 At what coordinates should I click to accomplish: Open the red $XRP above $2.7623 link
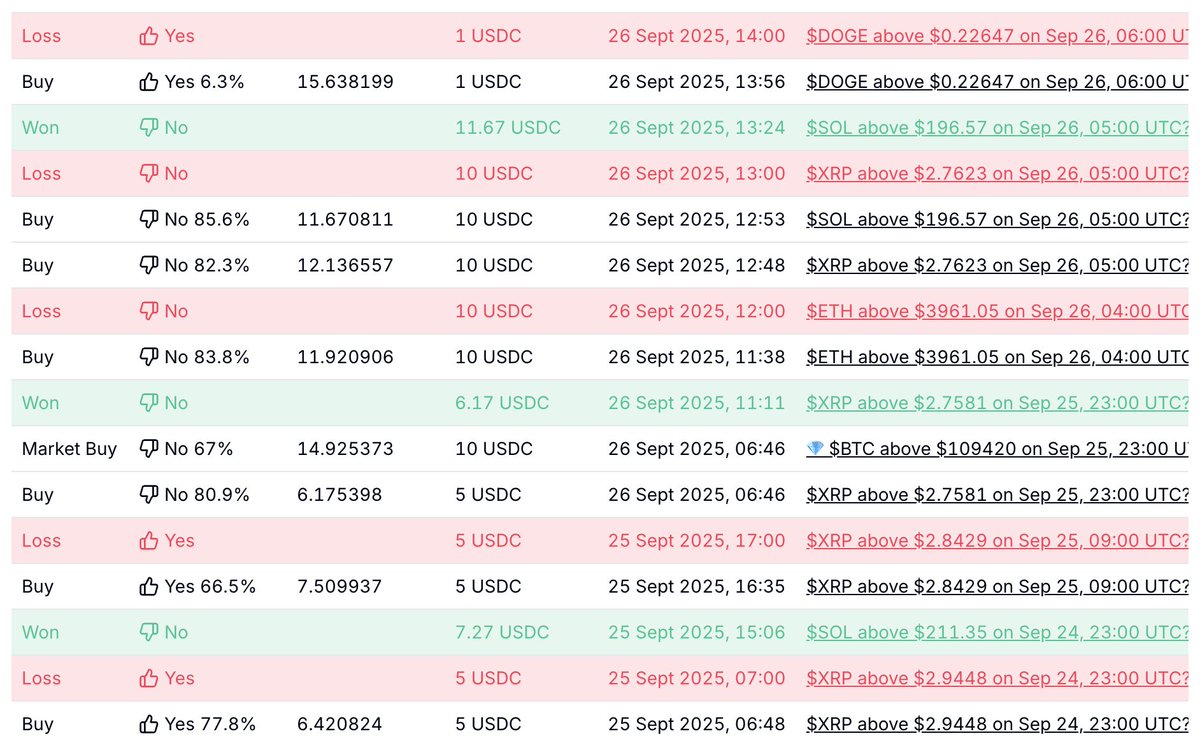997,174
